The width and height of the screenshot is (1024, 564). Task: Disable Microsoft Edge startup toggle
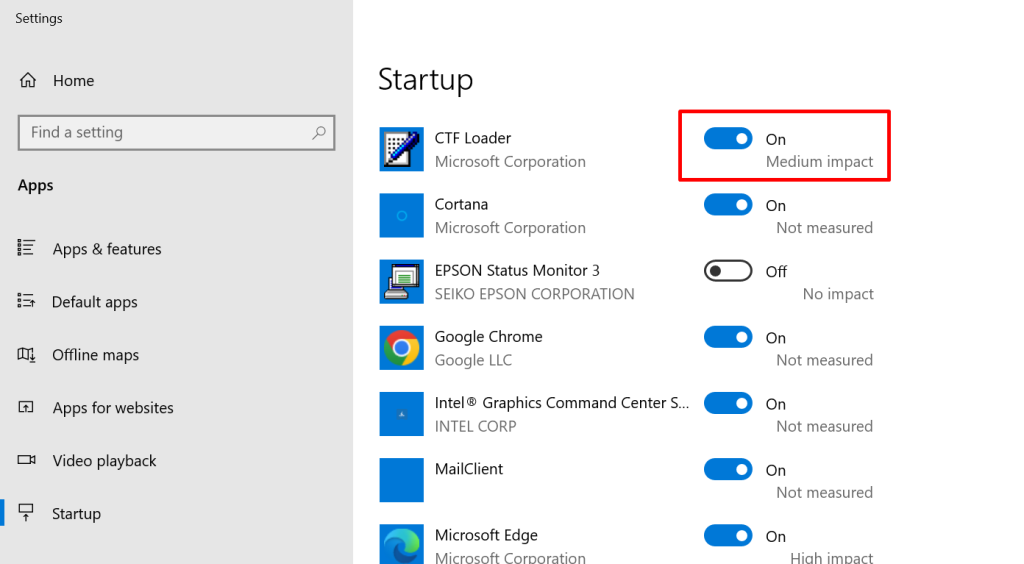click(x=728, y=535)
